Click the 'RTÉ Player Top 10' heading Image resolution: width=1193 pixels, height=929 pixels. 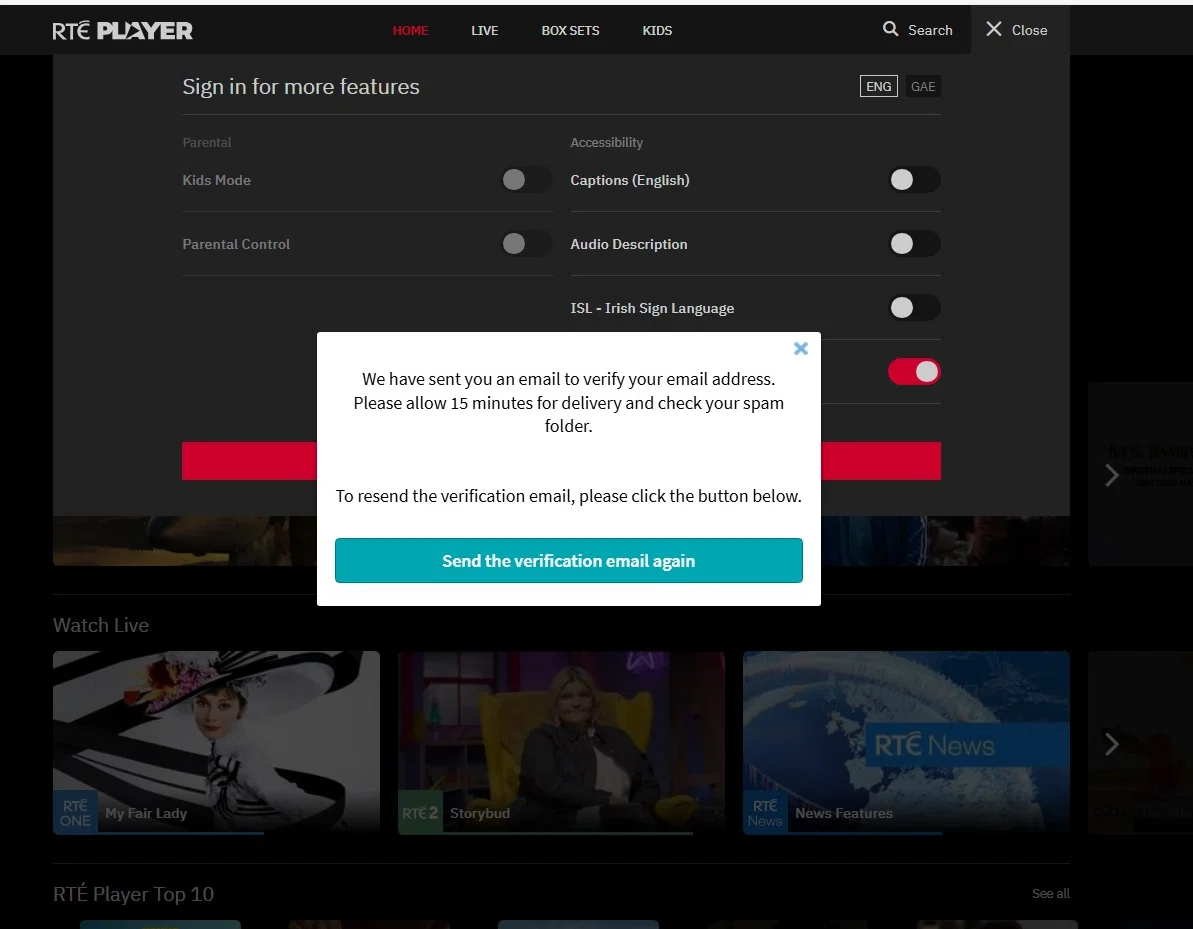133,893
